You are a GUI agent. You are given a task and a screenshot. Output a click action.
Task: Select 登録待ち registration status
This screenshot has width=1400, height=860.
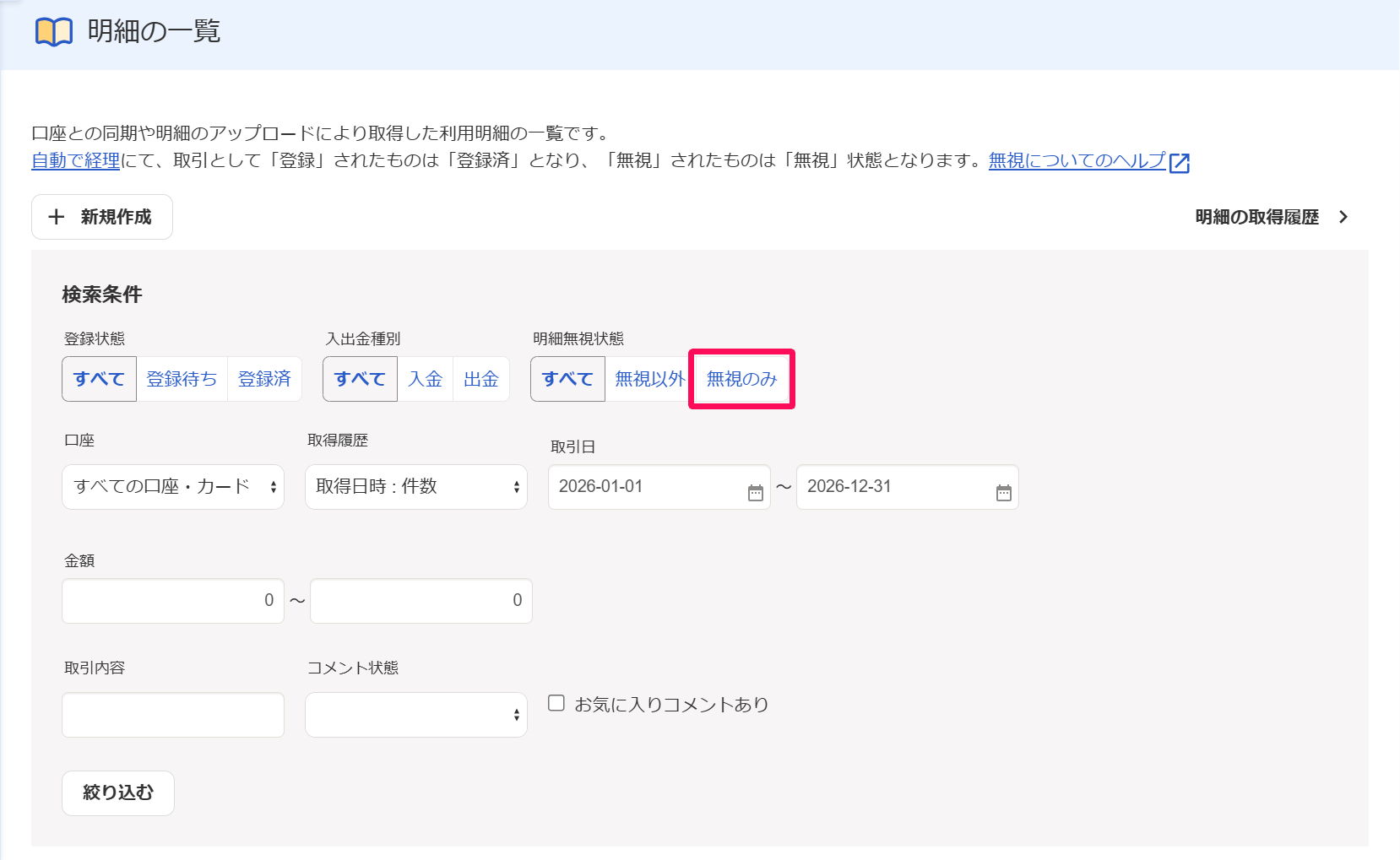(x=182, y=379)
